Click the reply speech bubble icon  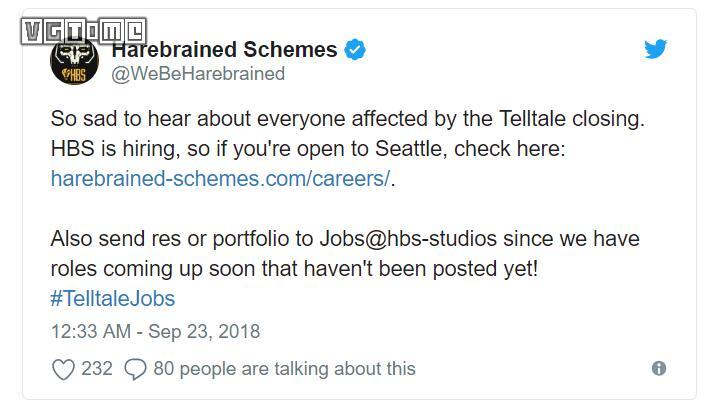coord(135,369)
